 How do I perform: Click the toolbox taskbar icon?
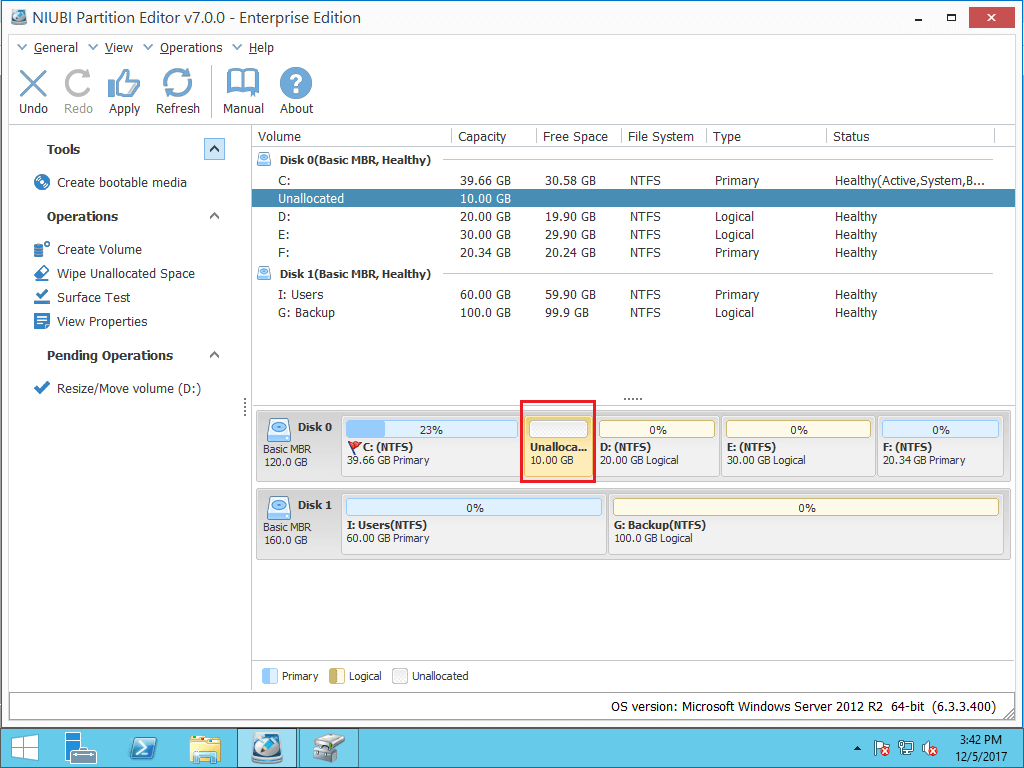tap(328, 748)
